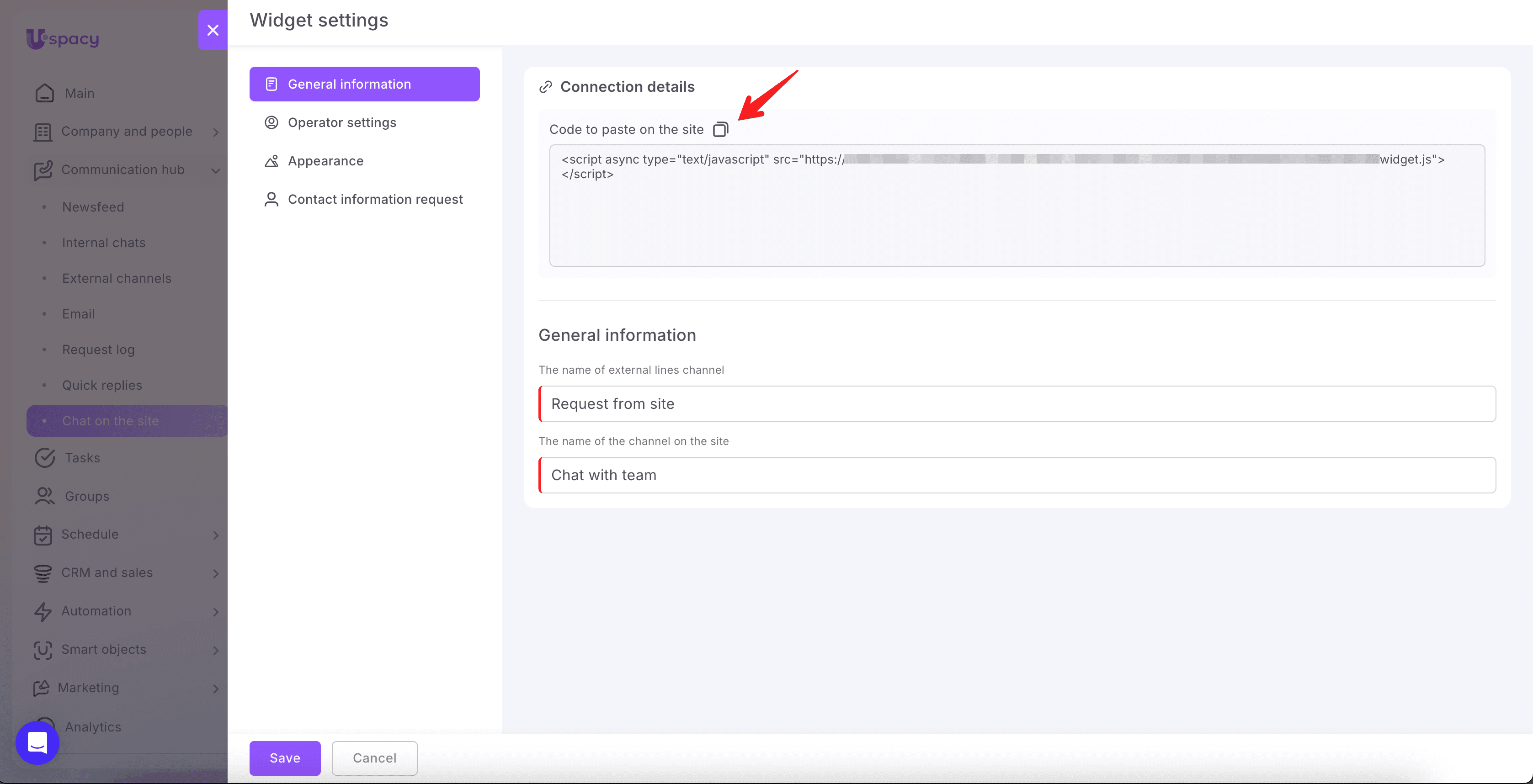The width and height of the screenshot is (1533, 784).
Task: Collapse the Communication hub section
Action: click(216, 171)
